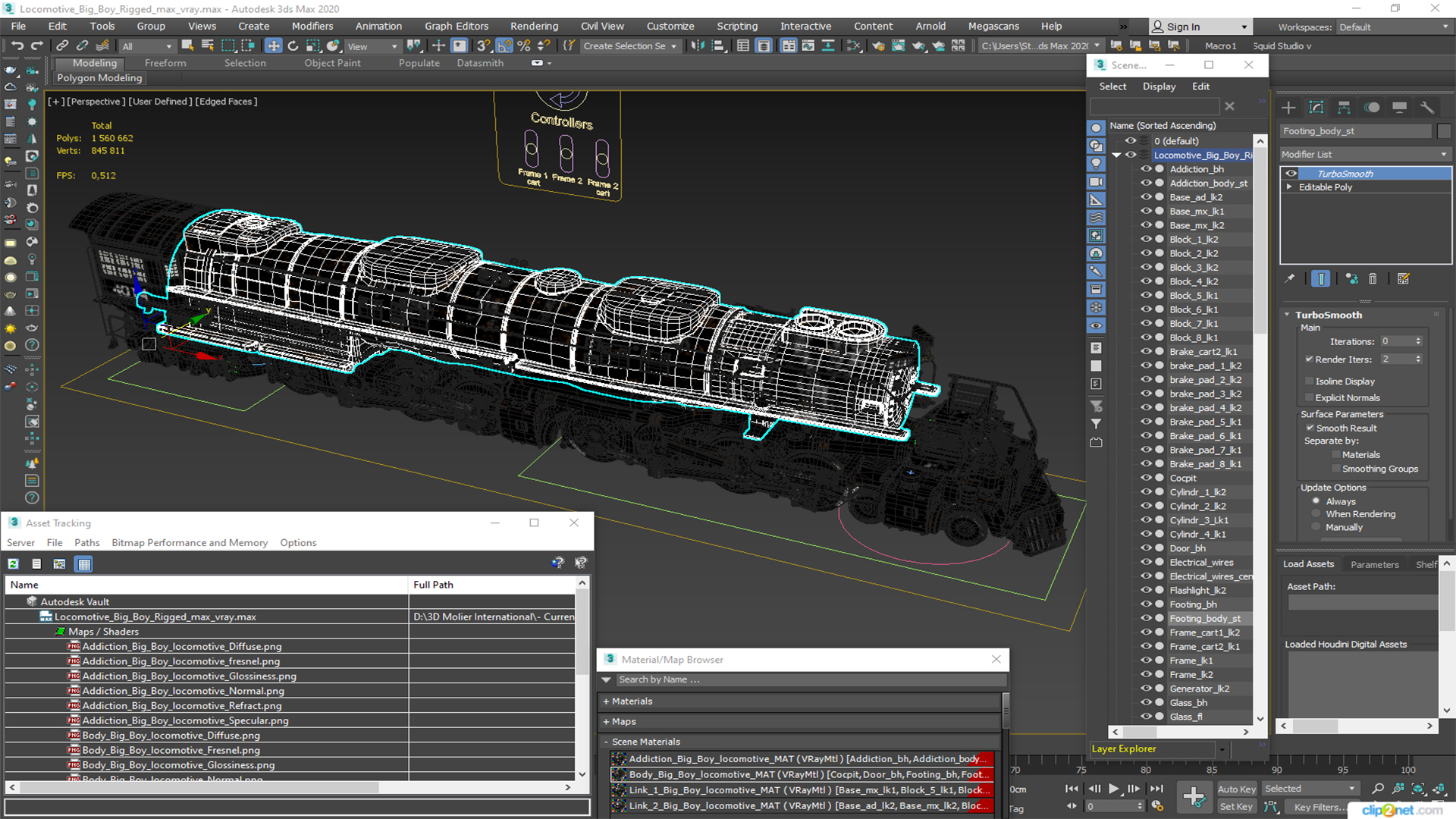Click the Auto Key button
The width and height of the screenshot is (1456, 819).
pos(1237,789)
